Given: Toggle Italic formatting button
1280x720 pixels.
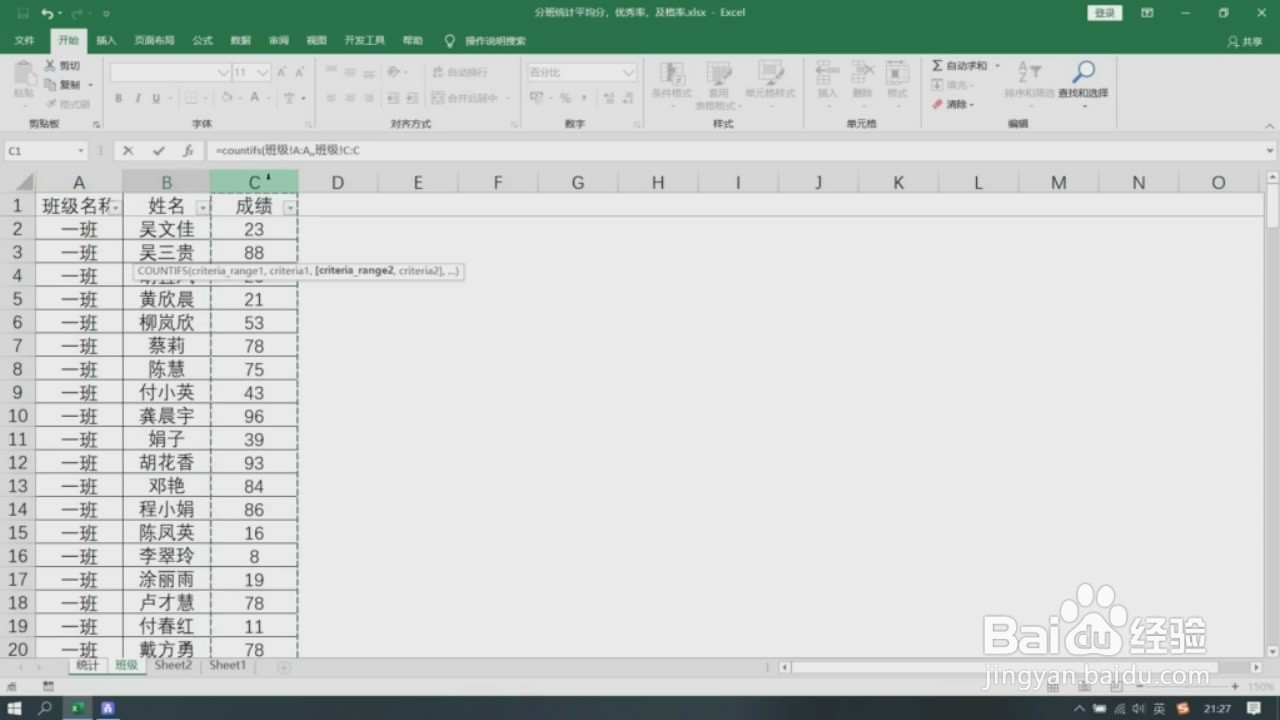Looking at the screenshot, I should [x=137, y=98].
